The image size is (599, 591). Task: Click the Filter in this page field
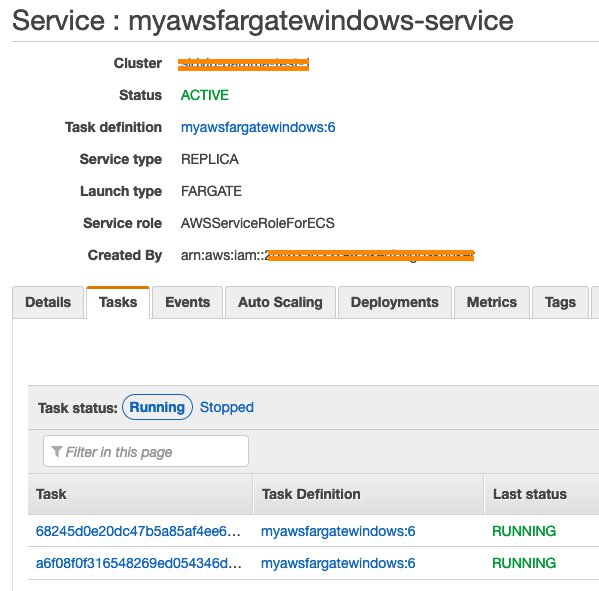pyautogui.click(x=146, y=451)
